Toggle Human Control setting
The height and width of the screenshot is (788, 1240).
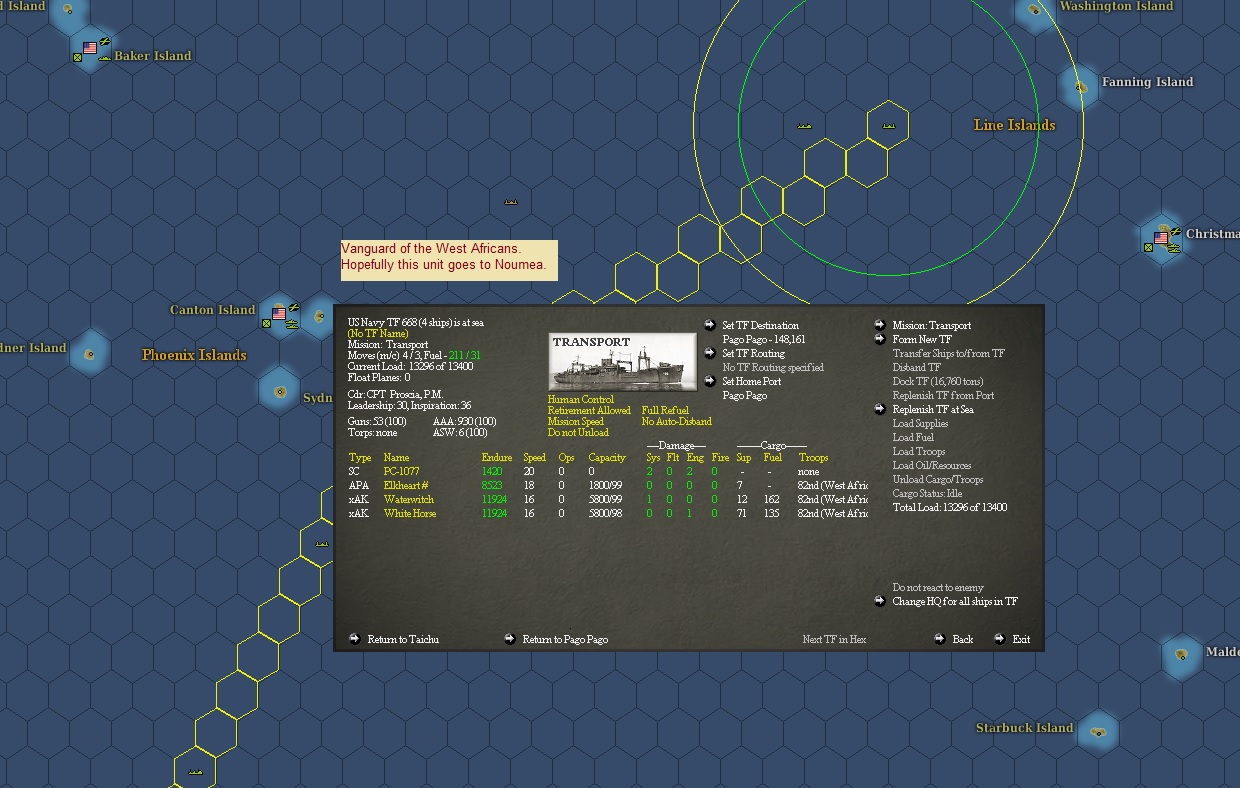581,399
